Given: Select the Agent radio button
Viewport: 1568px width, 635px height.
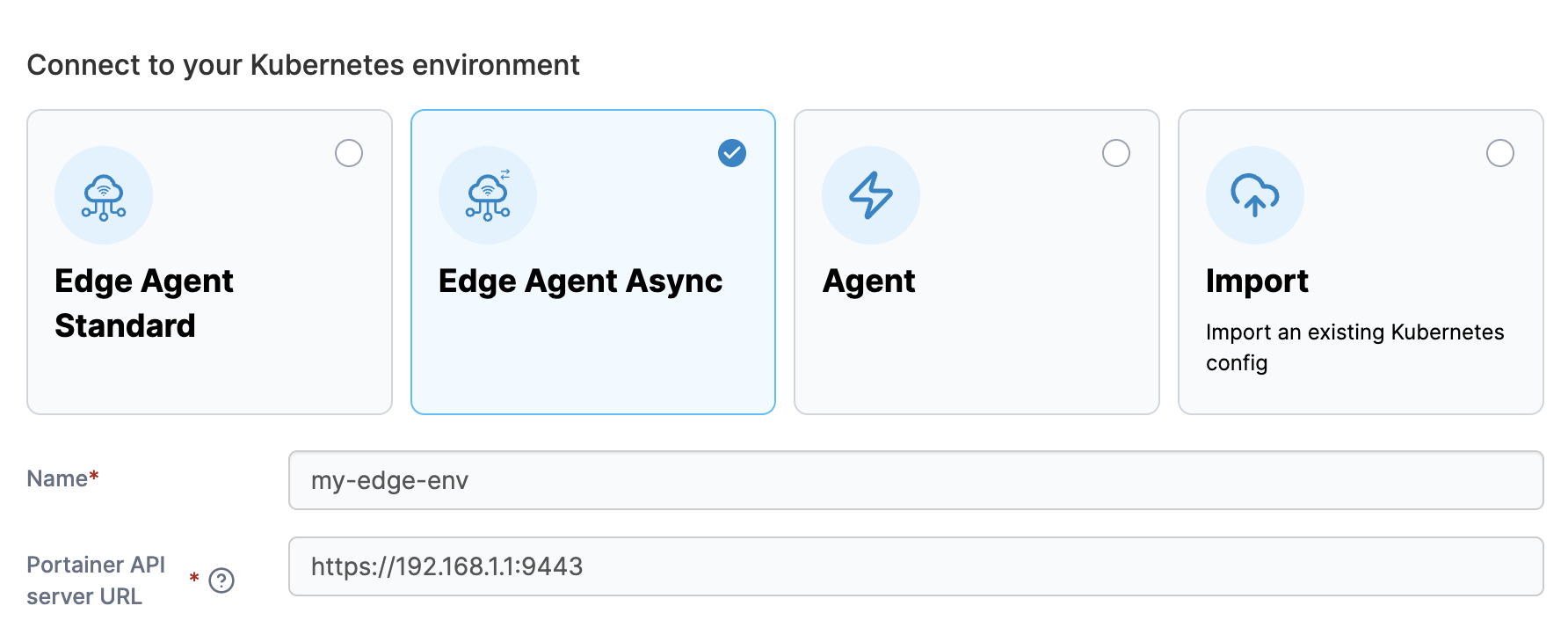Looking at the screenshot, I should click(x=1116, y=153).
